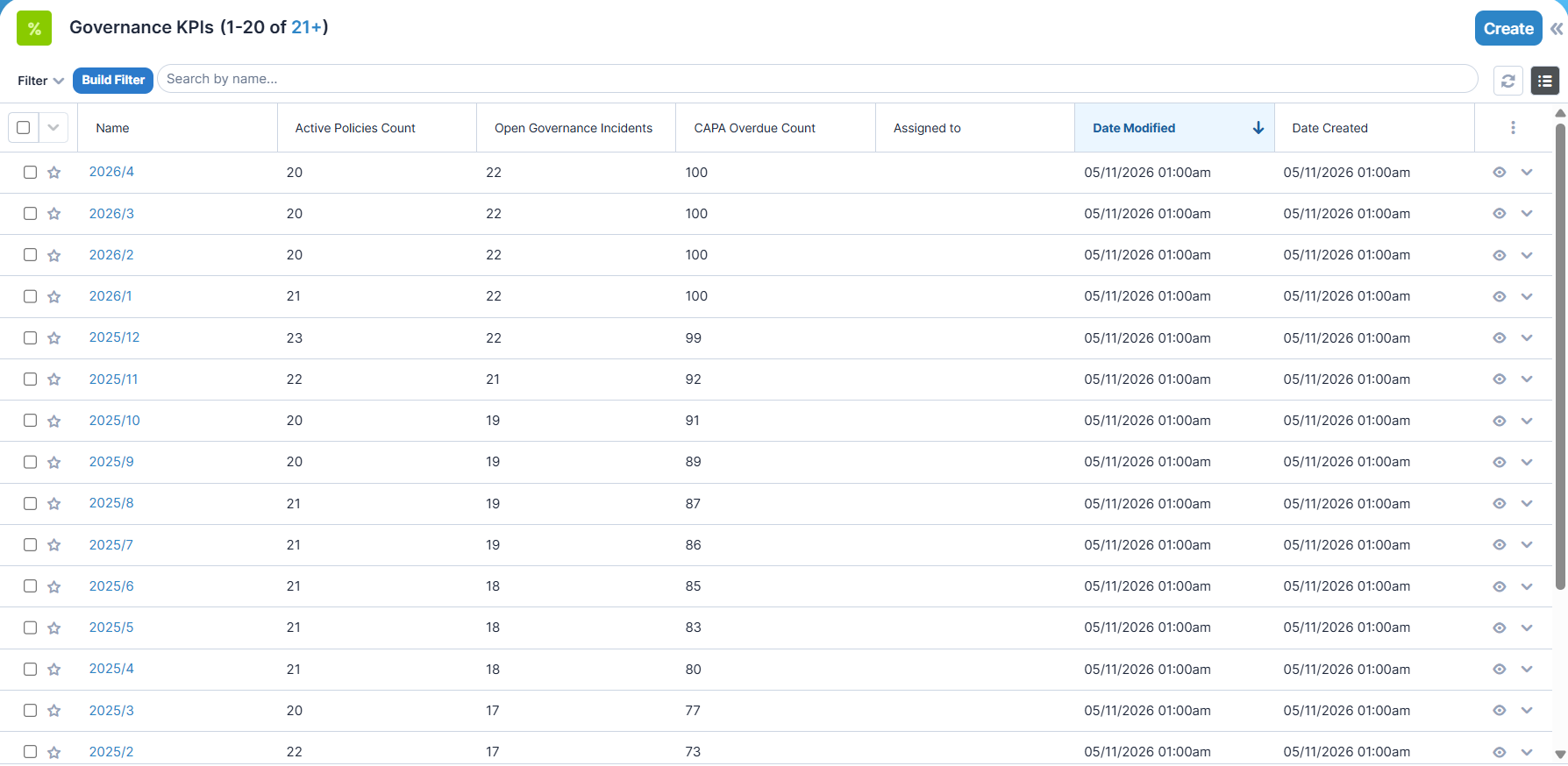This screenshot has height=766, width=1568.
Task: Open the 2025/2 record link
Action: point(111,752)
